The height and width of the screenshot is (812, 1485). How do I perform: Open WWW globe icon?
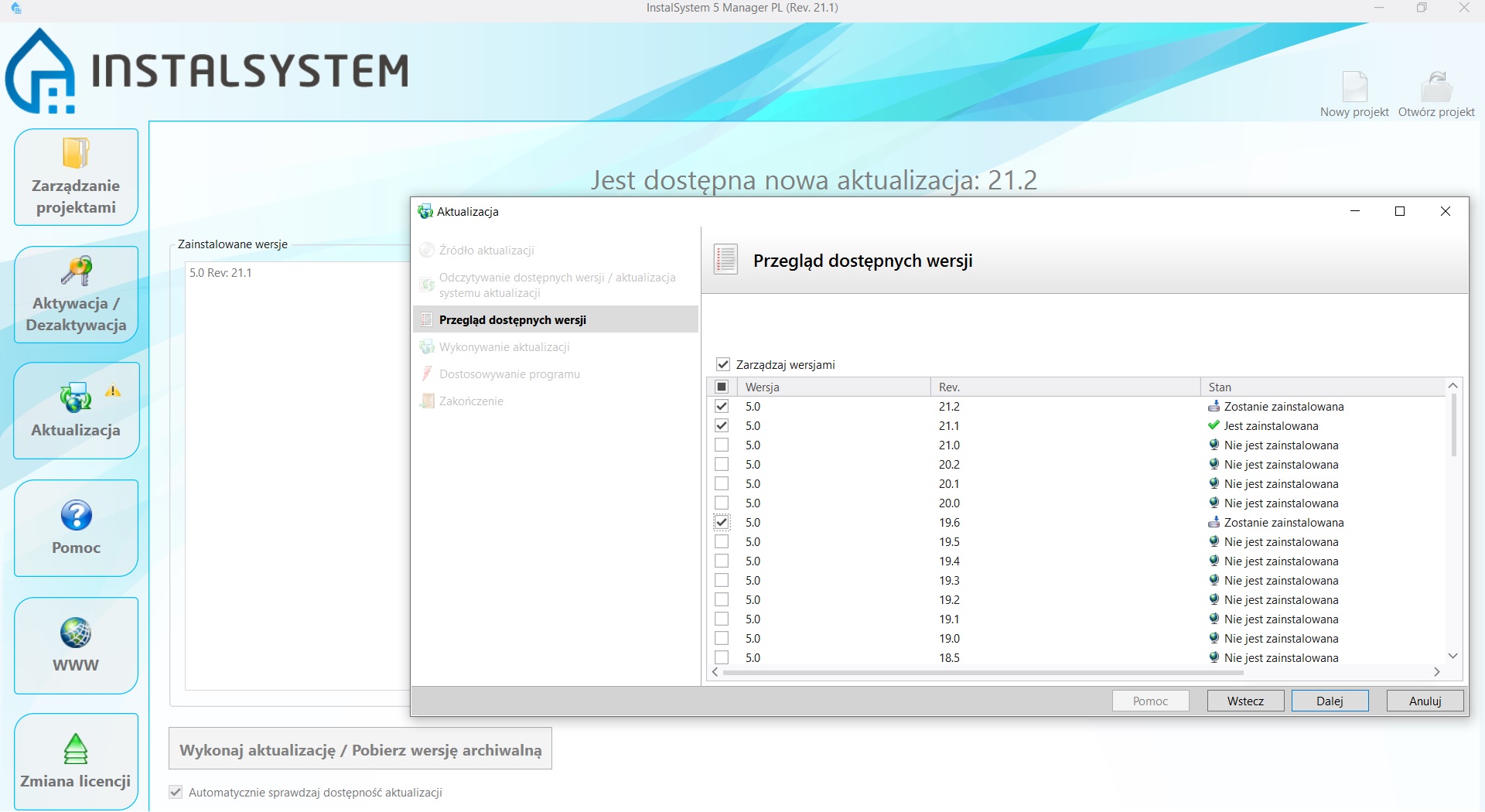coord(76,633)
